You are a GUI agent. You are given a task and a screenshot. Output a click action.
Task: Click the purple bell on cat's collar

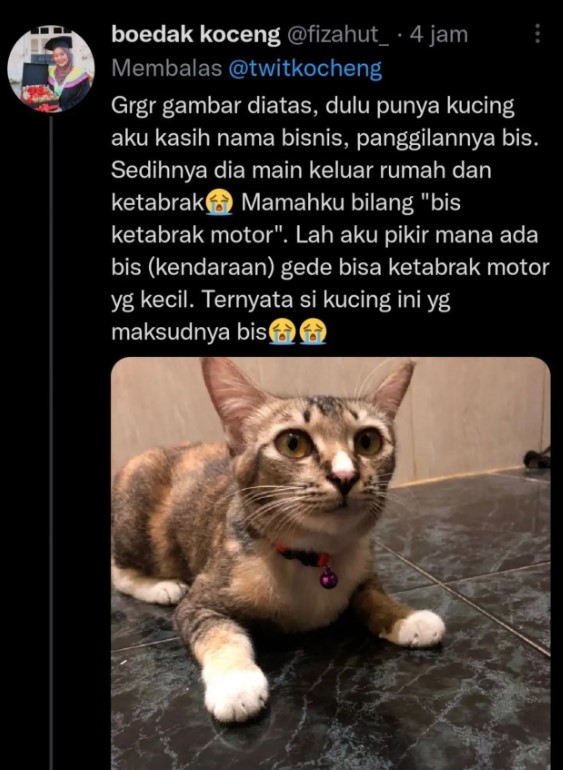(329, 578)
